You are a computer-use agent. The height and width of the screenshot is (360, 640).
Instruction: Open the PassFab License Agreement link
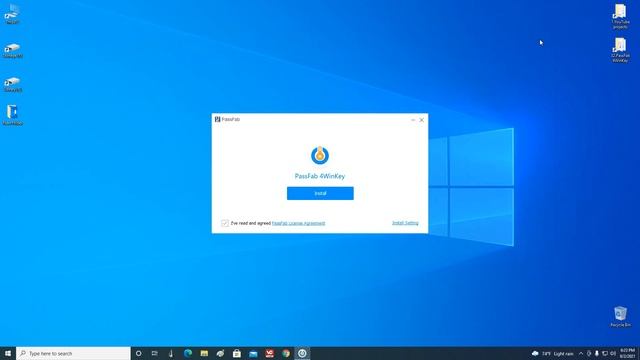[x=298, y=223]
